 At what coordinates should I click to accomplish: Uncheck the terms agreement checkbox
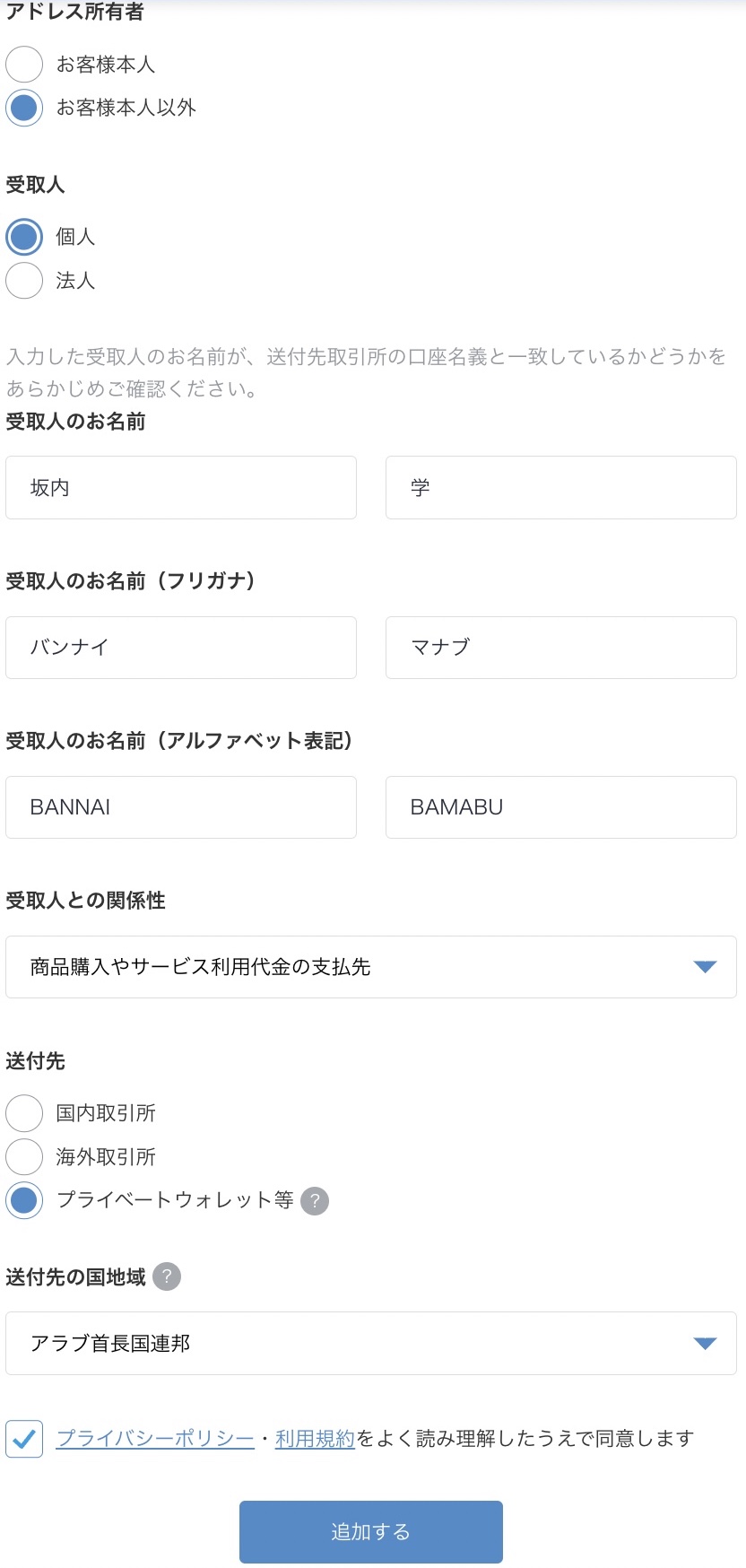click(24, 1439)
